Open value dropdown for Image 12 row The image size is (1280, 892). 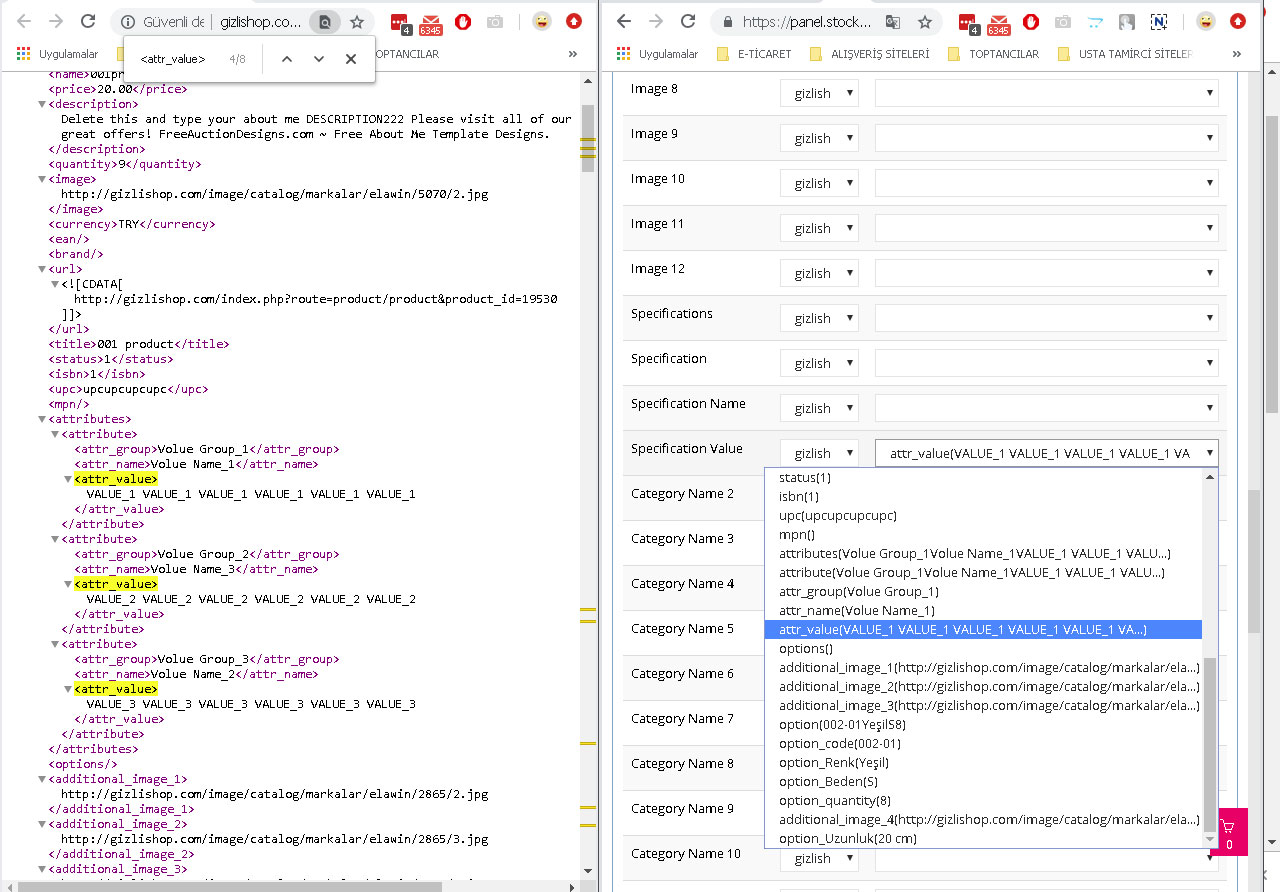tap(1046, 273)
